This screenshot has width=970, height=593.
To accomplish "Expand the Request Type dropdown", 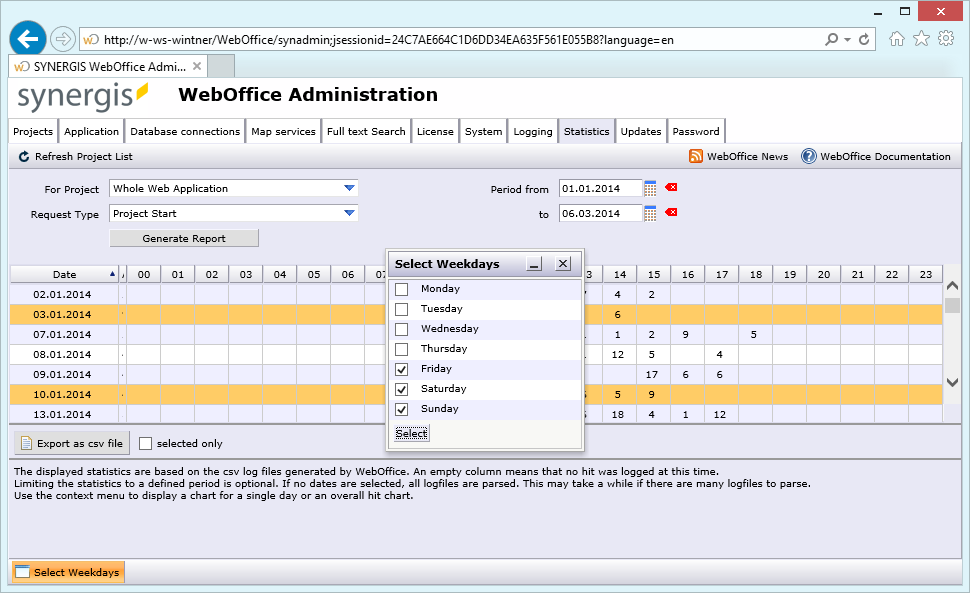I will coord(349,213).
